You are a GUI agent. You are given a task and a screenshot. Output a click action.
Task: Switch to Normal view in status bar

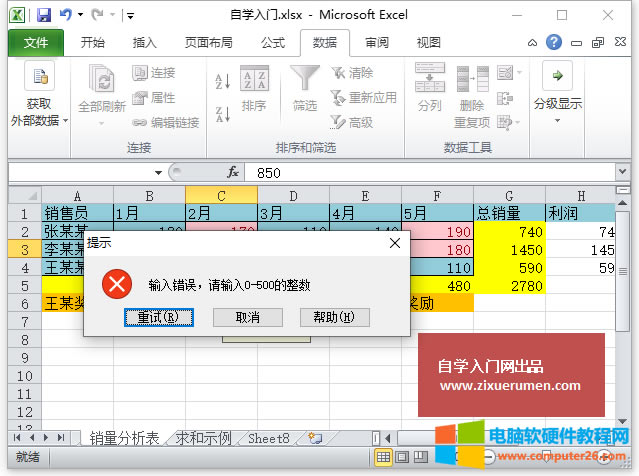point(382,457)
